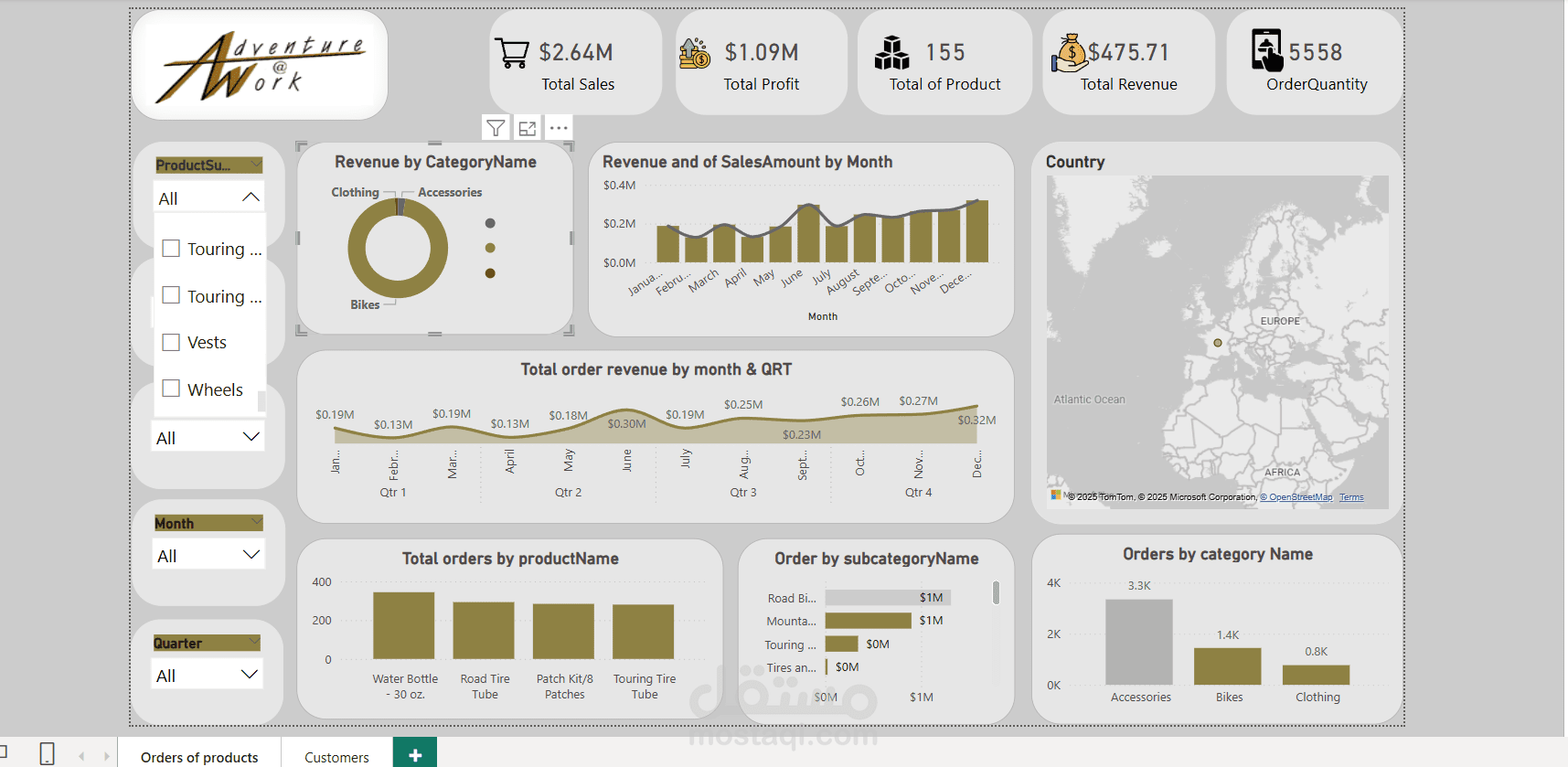Screen dimensions: 1568x767
Task: Click the ProductSu... header chevron
Action: coord(256,165)
